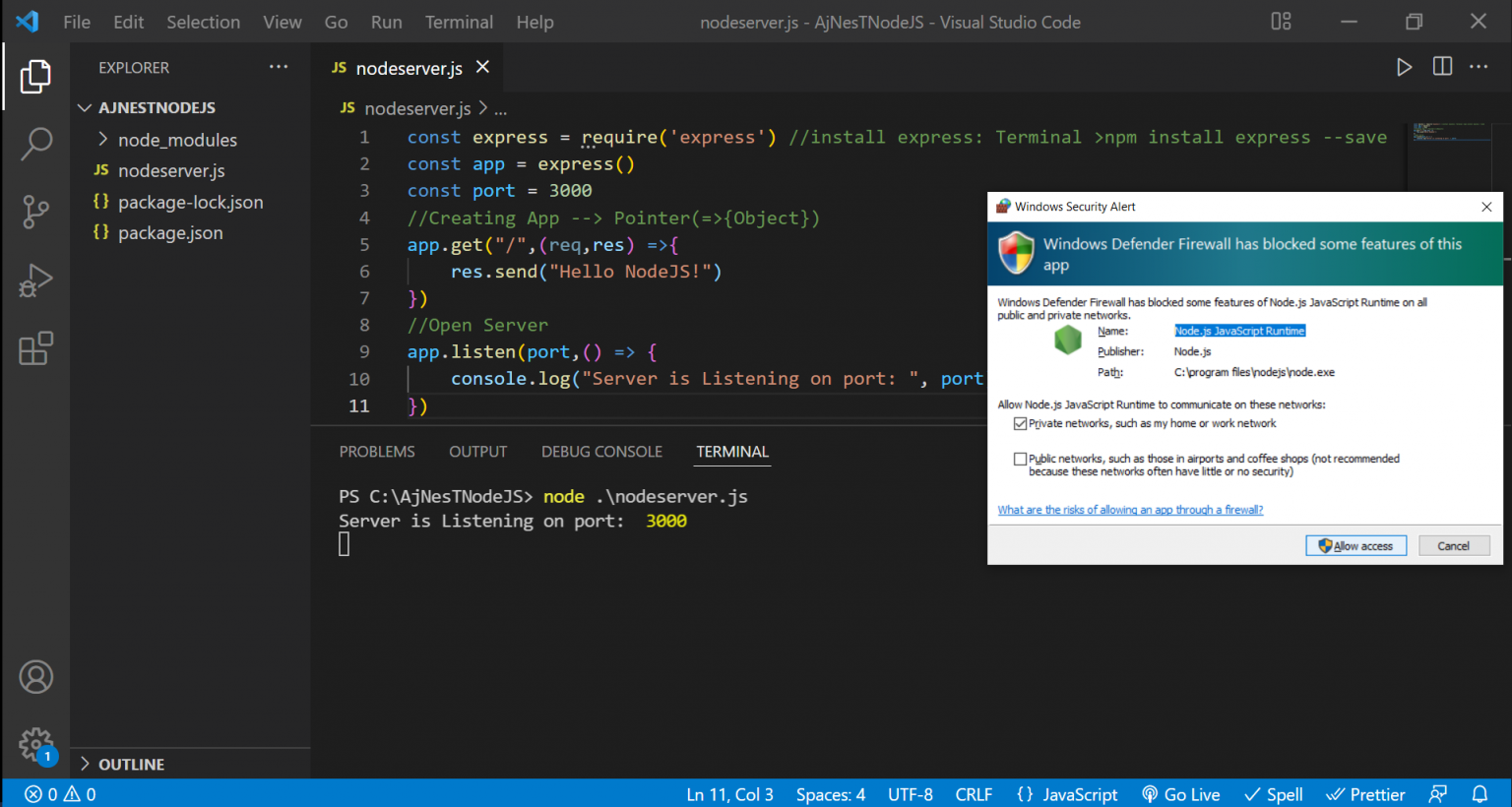Switch to the DEBUG CONSOLE tab
Screen dimensions: 1512x807
[601, 452]
